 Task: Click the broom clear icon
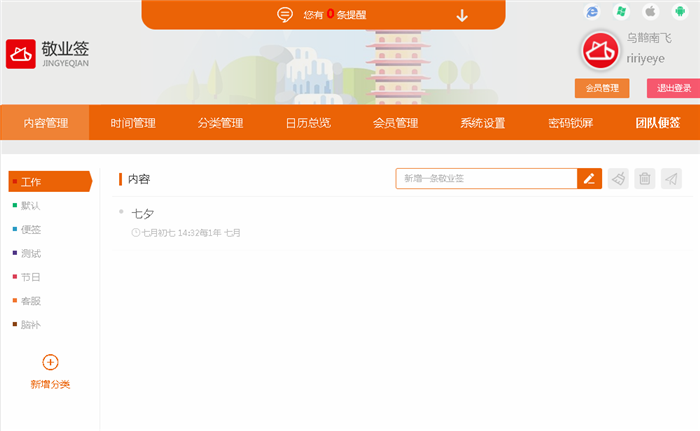pos(618,179)
